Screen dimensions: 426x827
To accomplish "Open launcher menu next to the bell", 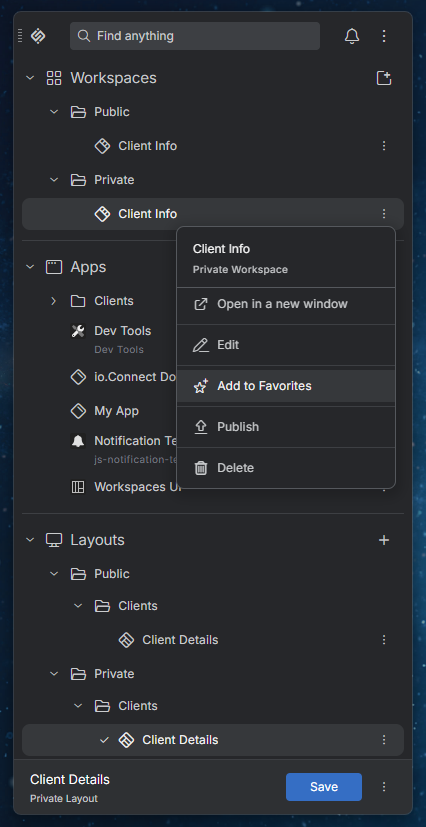I will coord(384,36).
